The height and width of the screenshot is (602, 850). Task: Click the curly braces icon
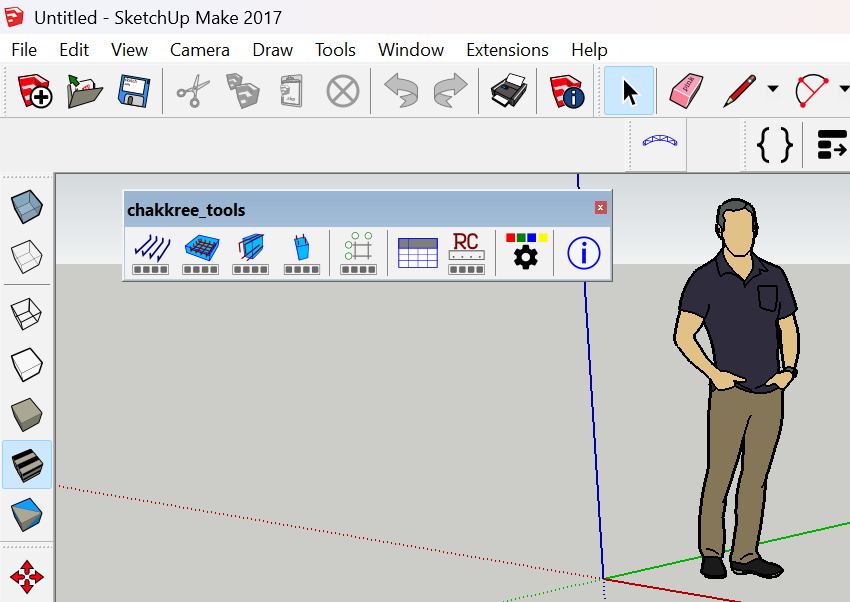coord(774,144)
